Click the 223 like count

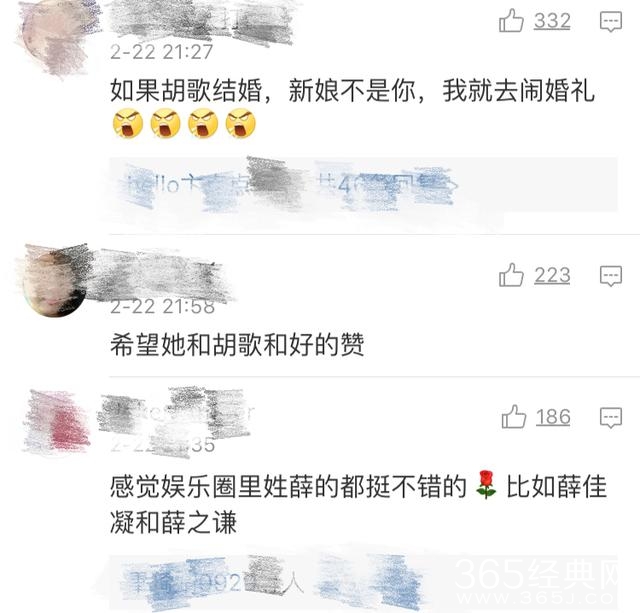[552, 275]
